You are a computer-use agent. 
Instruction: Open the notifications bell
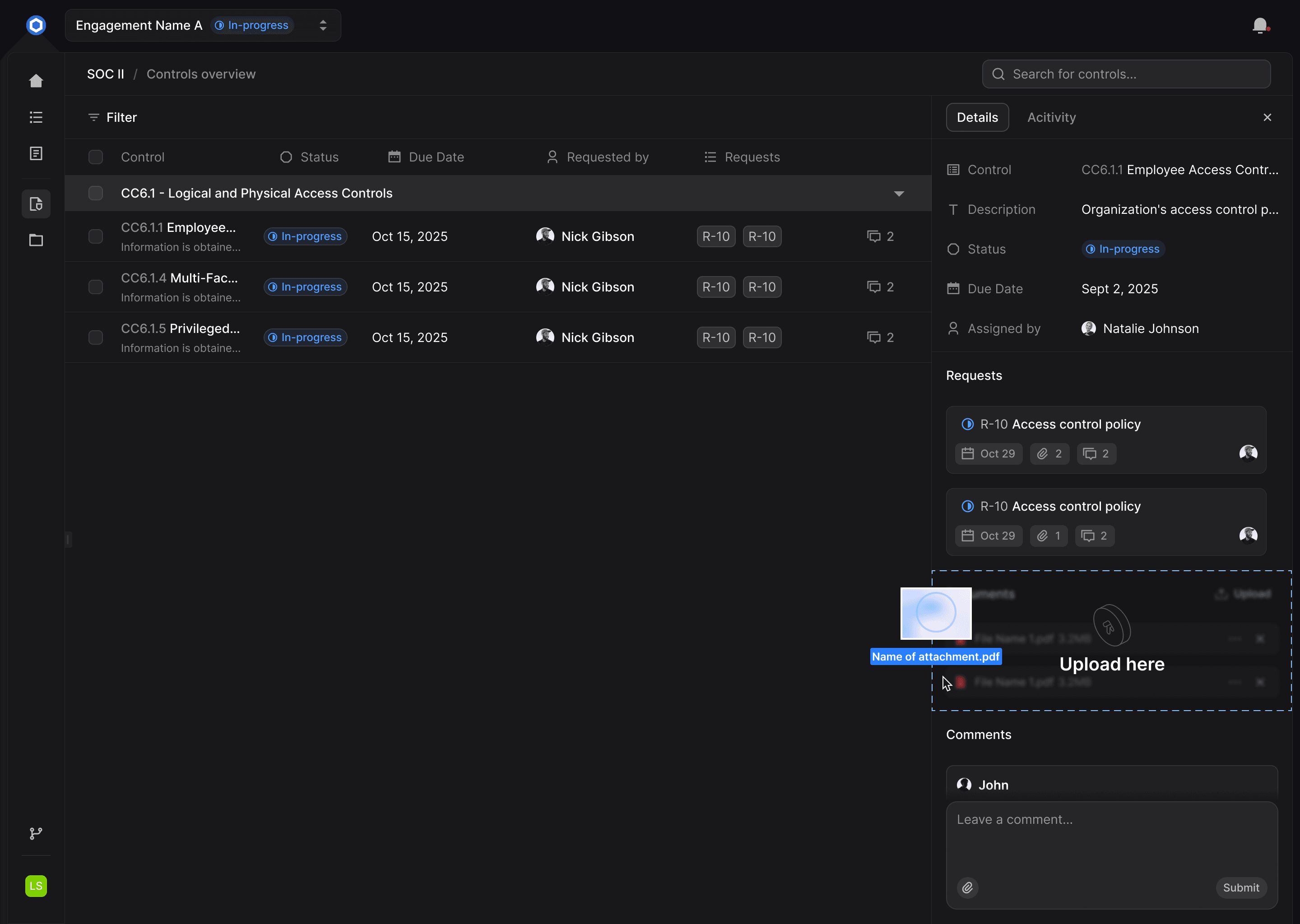tap(1260, 26)
